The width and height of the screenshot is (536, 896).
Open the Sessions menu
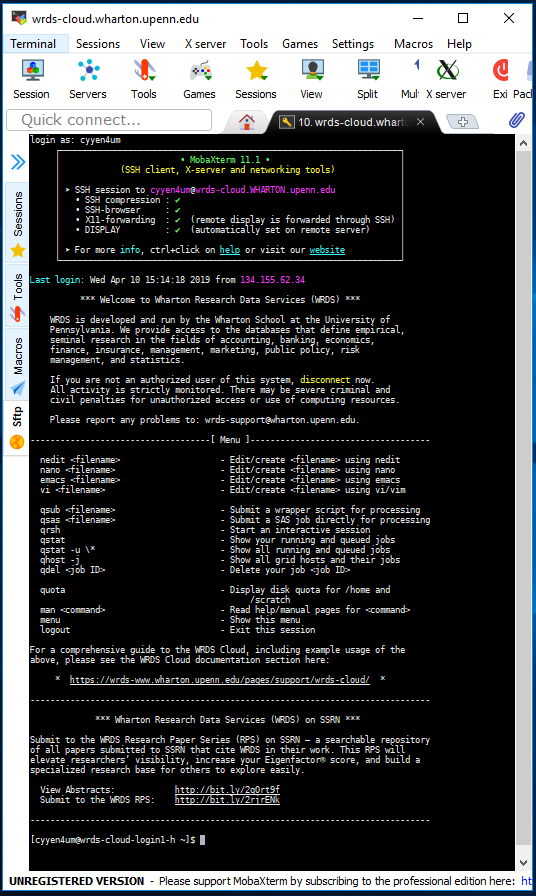tap(98, 44)
